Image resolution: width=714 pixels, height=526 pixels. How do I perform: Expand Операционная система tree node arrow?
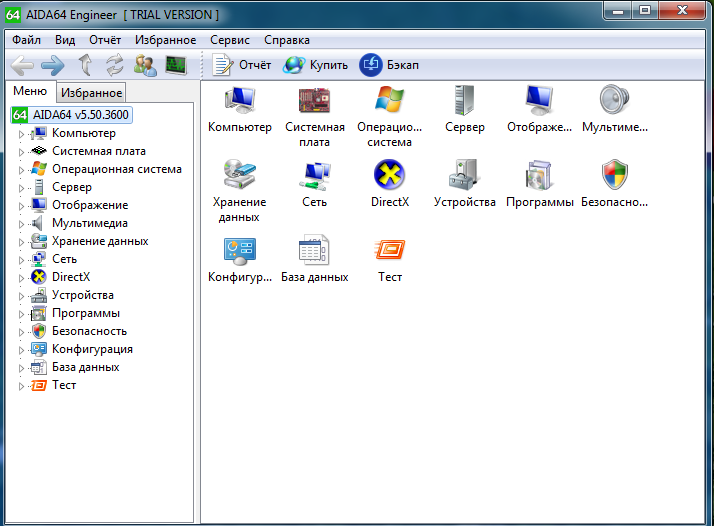tap(21, 170)
